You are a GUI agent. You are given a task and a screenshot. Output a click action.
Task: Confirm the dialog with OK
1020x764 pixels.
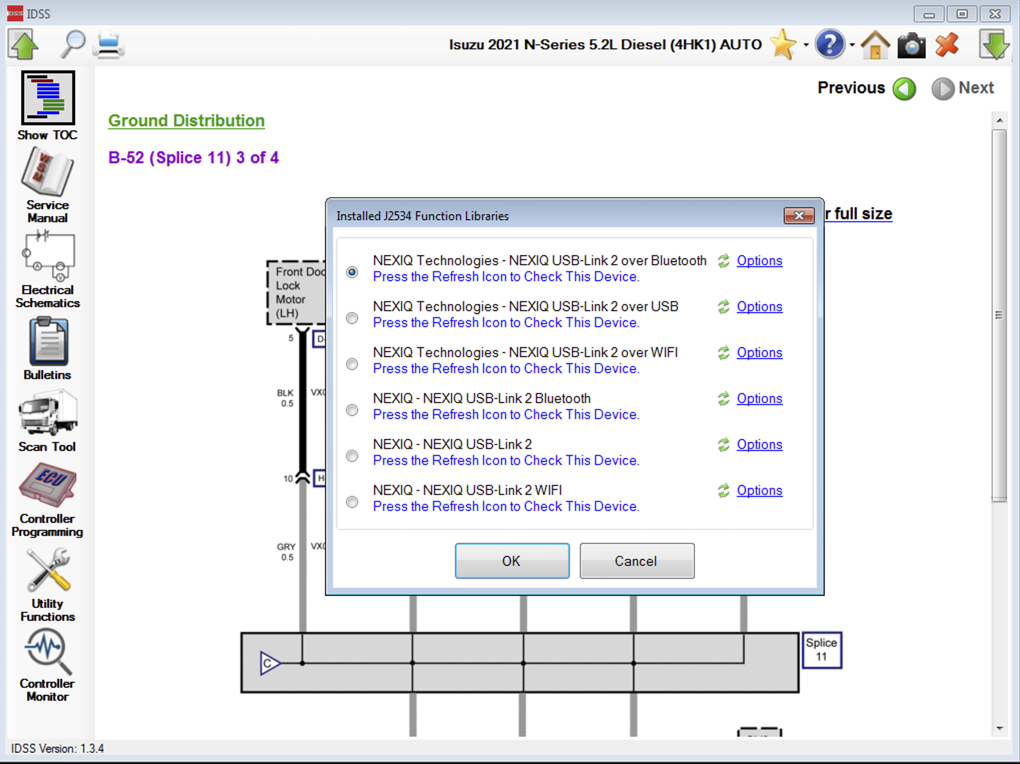click(x=512, y=561)
